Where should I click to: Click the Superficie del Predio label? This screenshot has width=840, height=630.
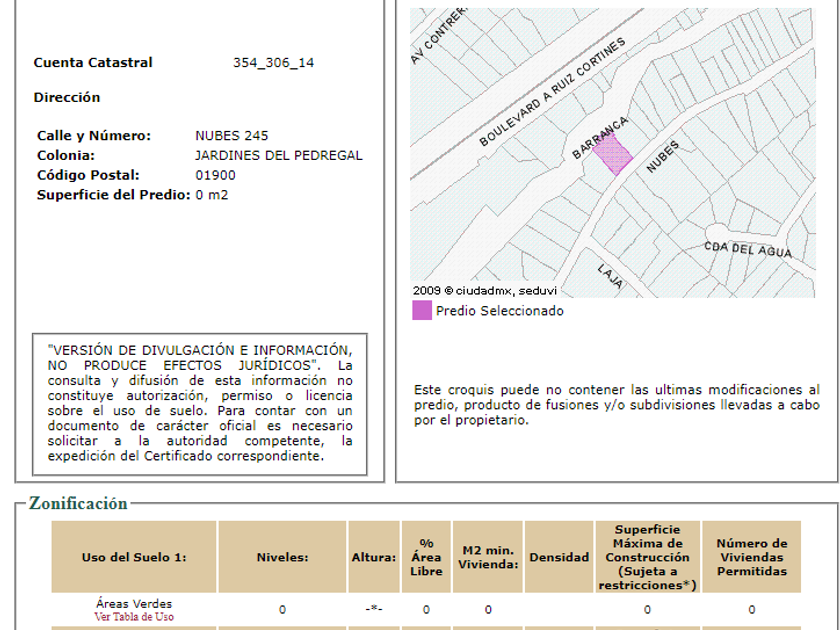(114, 195)
